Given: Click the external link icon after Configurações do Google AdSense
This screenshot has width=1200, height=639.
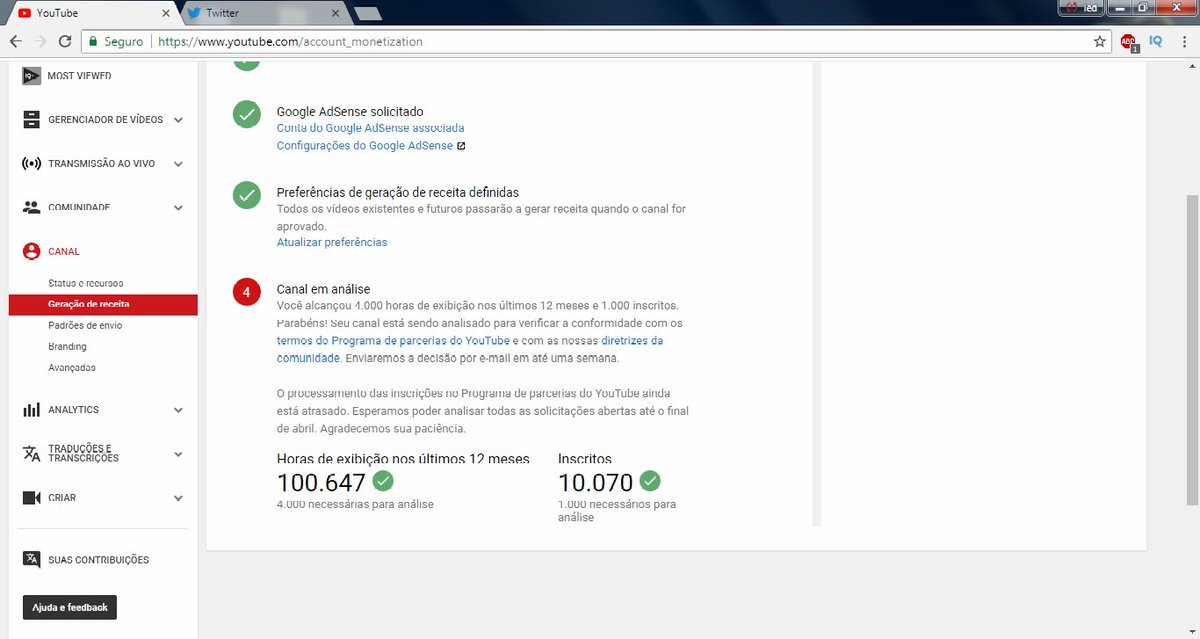Looking at the screenshot, I should click(461, 146).
